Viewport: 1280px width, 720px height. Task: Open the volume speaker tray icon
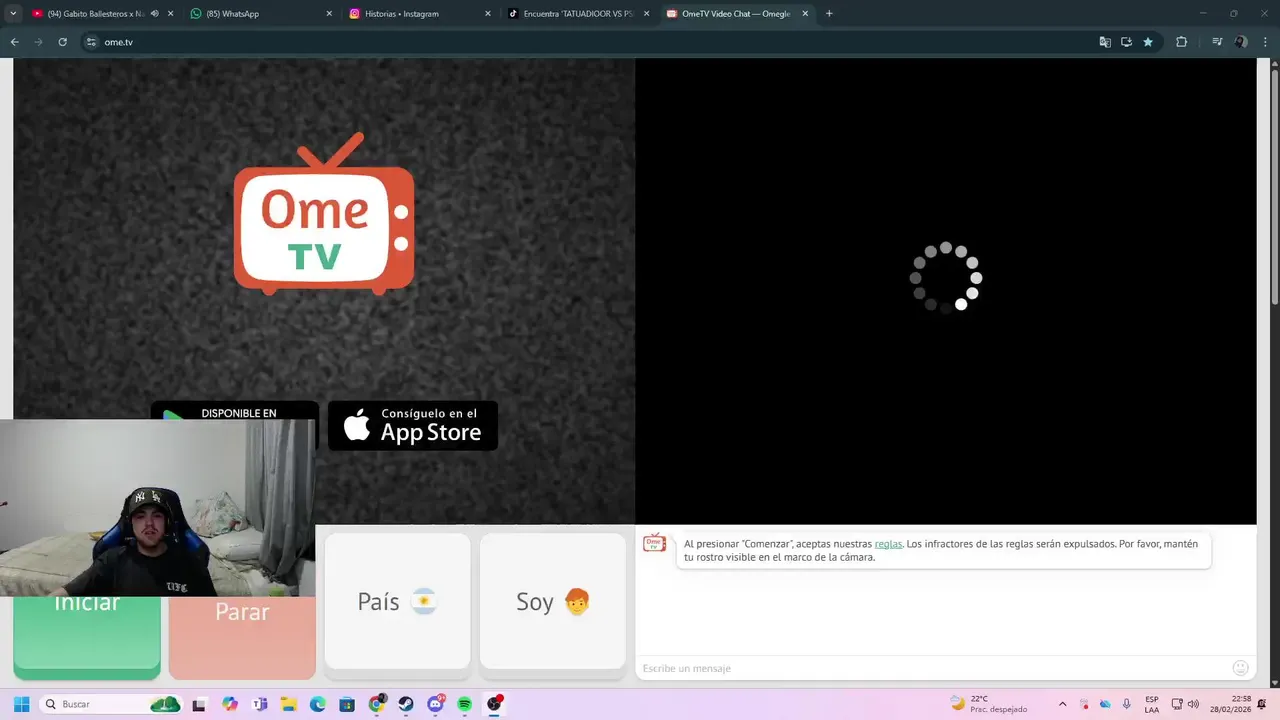1193,704
